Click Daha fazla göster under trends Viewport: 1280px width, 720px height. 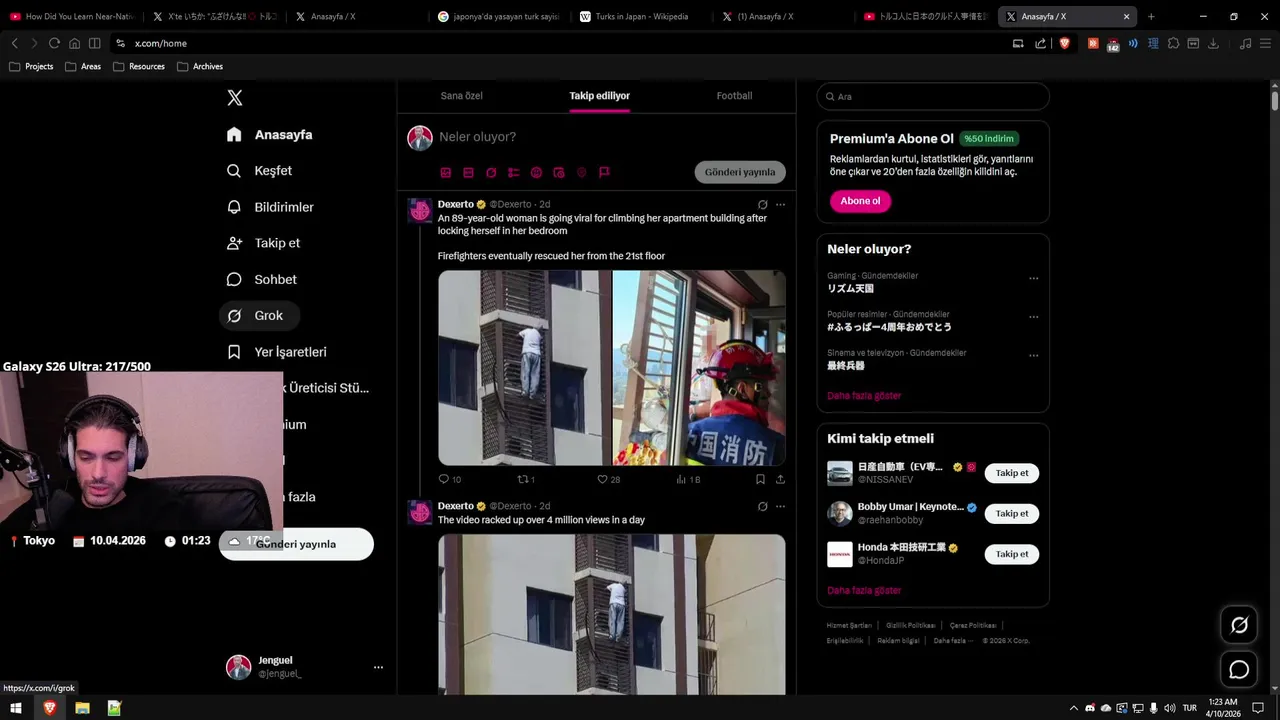coord(864,396)
